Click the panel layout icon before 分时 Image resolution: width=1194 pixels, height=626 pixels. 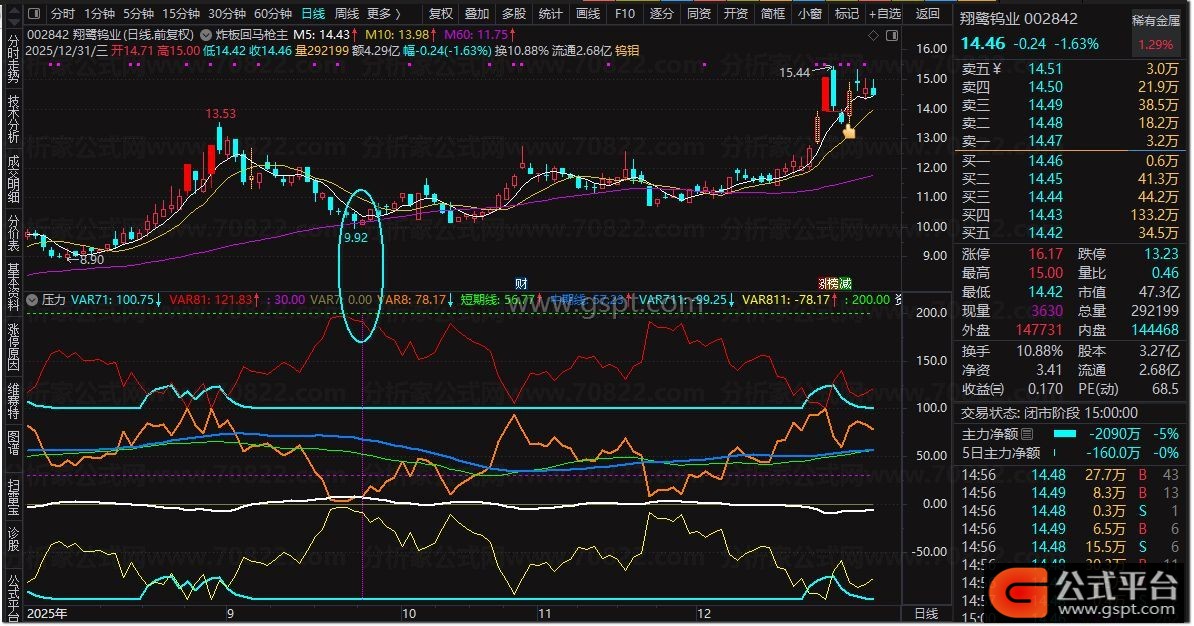(34, 14)
